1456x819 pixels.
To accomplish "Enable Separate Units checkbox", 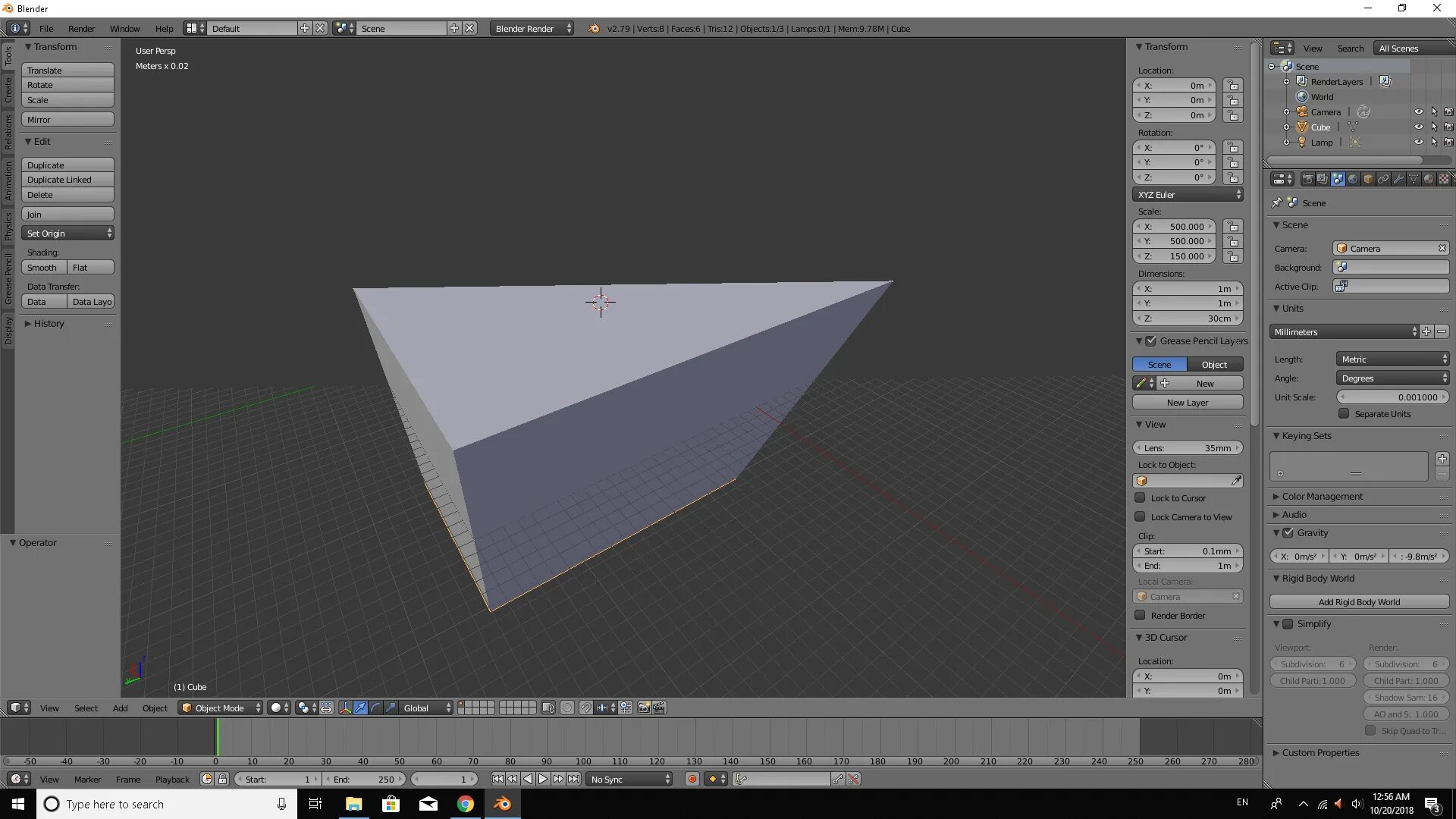I will pos(1344,414).
